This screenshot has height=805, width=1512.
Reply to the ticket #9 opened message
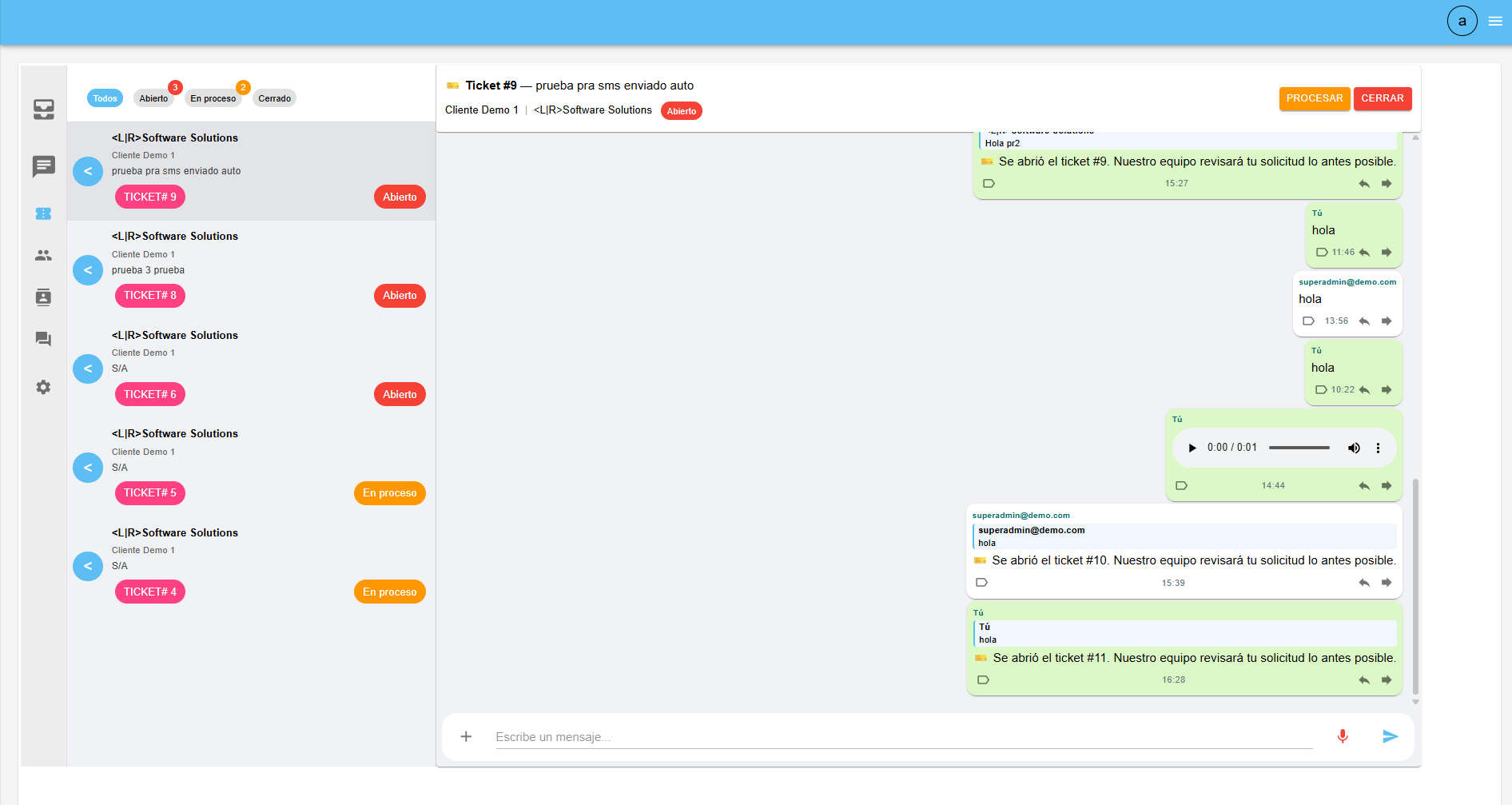(x=1364, y=184)
